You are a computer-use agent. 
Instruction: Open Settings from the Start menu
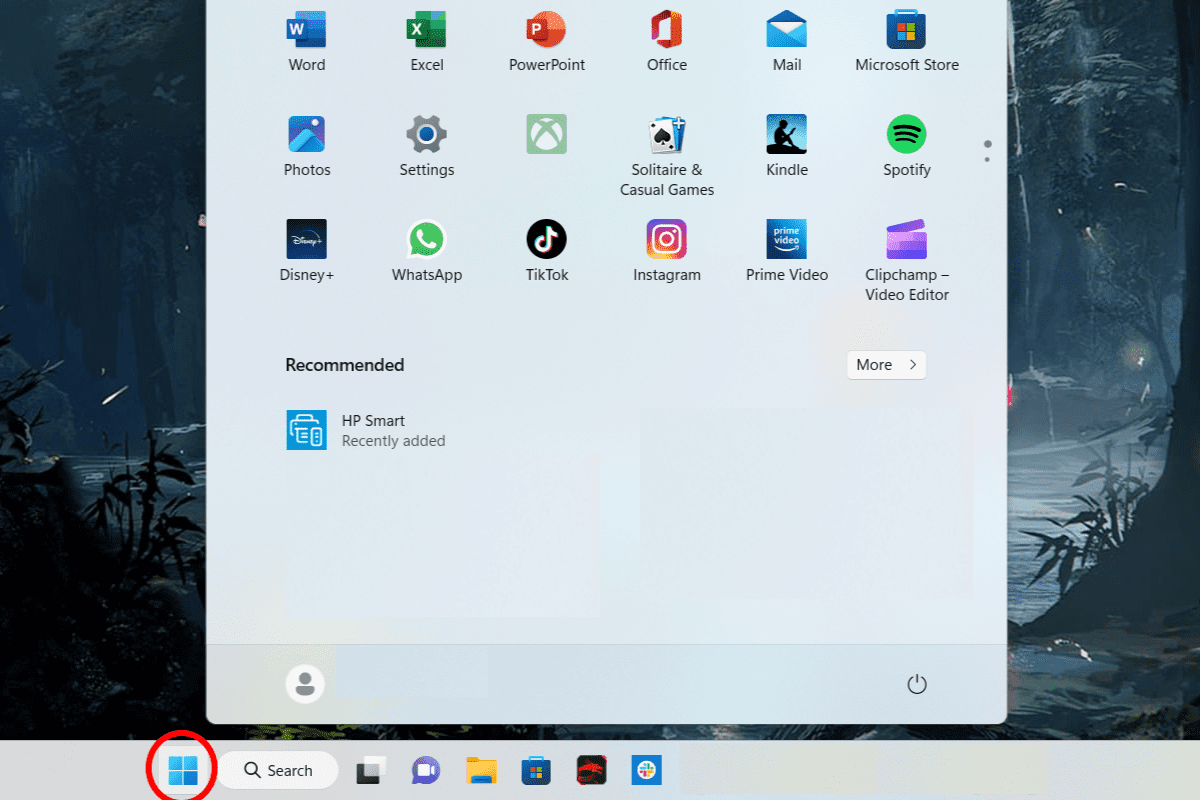(426, 146)
